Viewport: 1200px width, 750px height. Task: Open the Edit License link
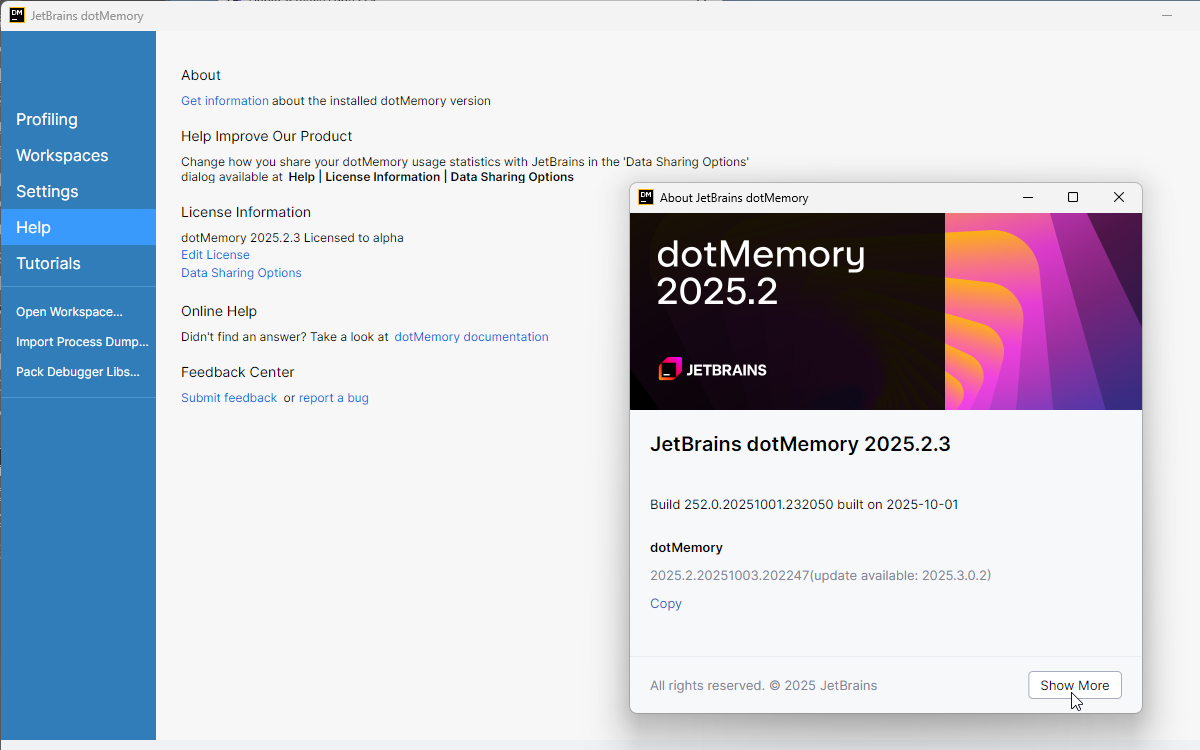(x=215, y=255)
